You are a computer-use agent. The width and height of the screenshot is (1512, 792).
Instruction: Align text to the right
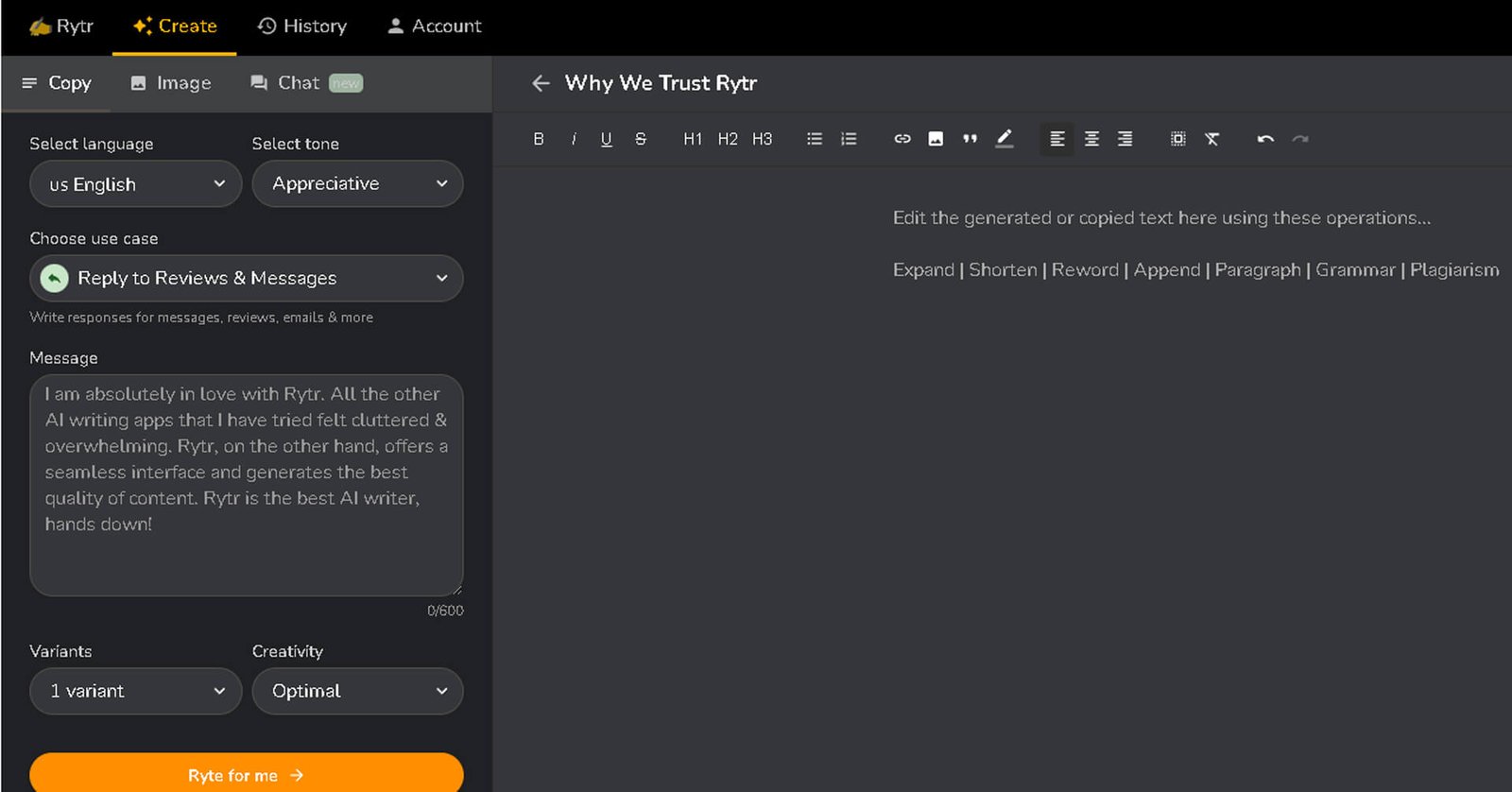click(1125, 139)
